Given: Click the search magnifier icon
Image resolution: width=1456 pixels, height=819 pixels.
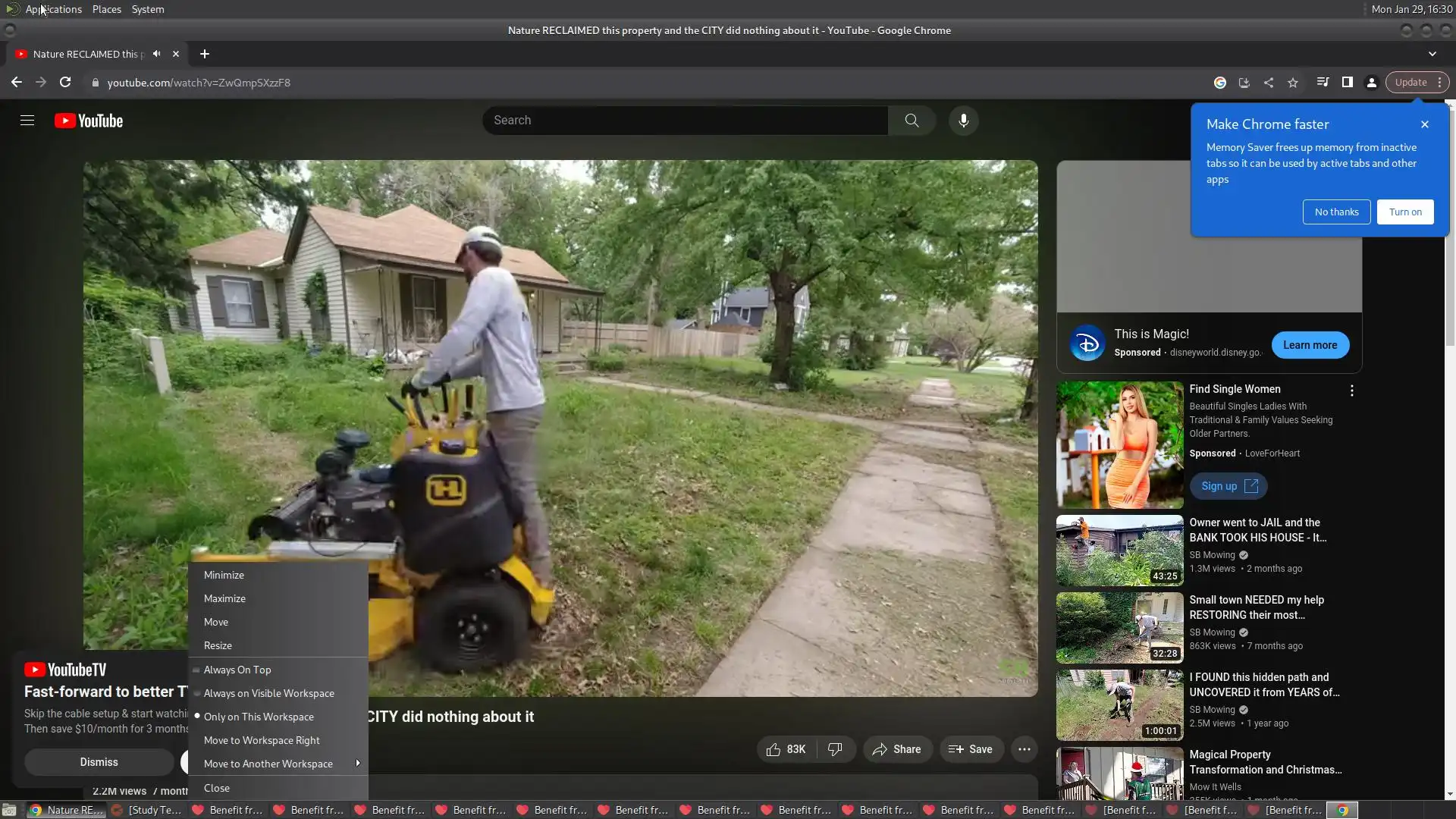Looking at the screenshot, I should click(912, 121).
